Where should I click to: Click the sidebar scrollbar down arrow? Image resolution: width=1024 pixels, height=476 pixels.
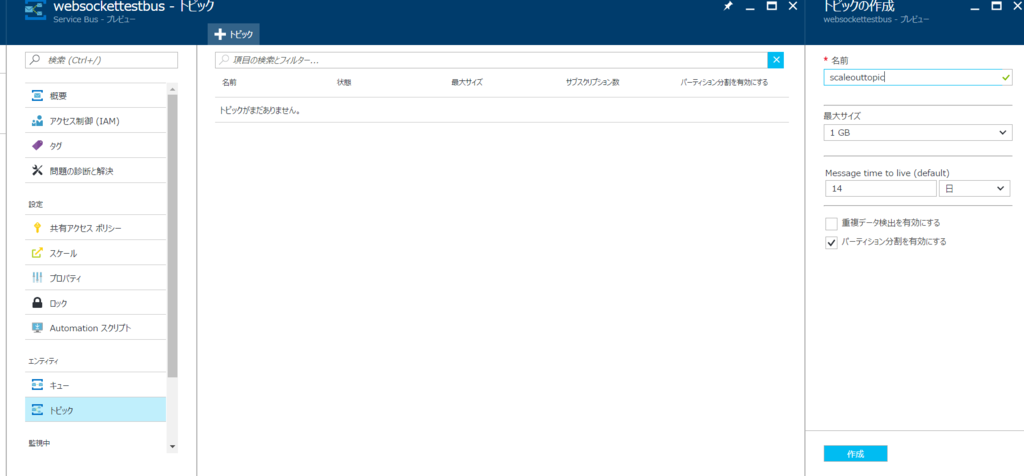pyautogui.click(x=172, y=446)
